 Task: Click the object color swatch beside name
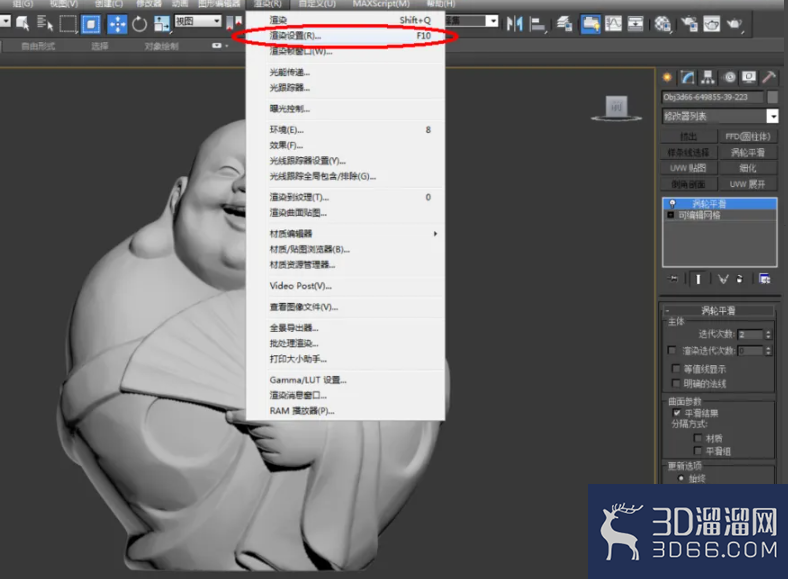(x=773, y=97)
